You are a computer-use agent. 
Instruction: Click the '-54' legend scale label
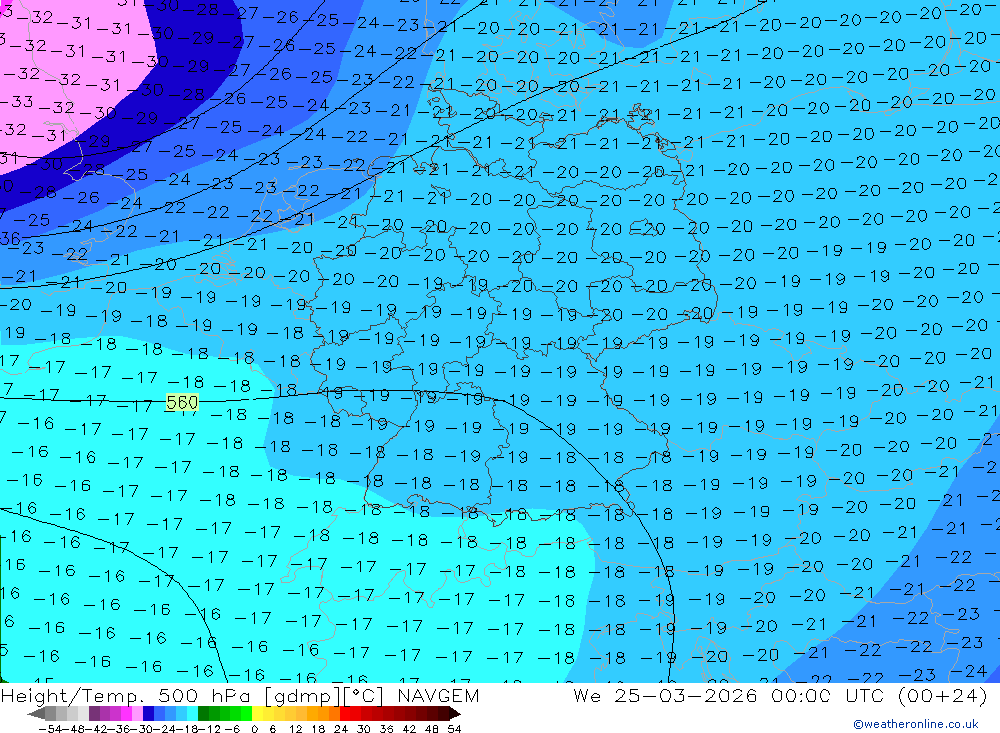click(x=50, y=729)
